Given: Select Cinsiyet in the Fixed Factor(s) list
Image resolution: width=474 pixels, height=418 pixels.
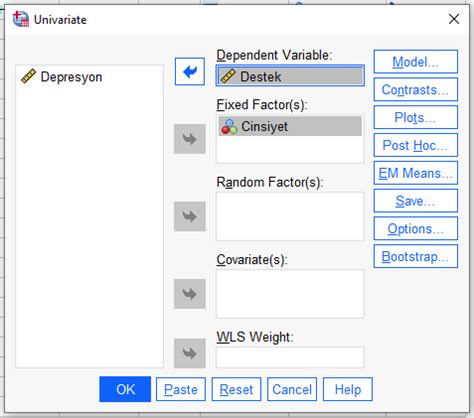Looking at the screenshot, I should pos(290,126).
